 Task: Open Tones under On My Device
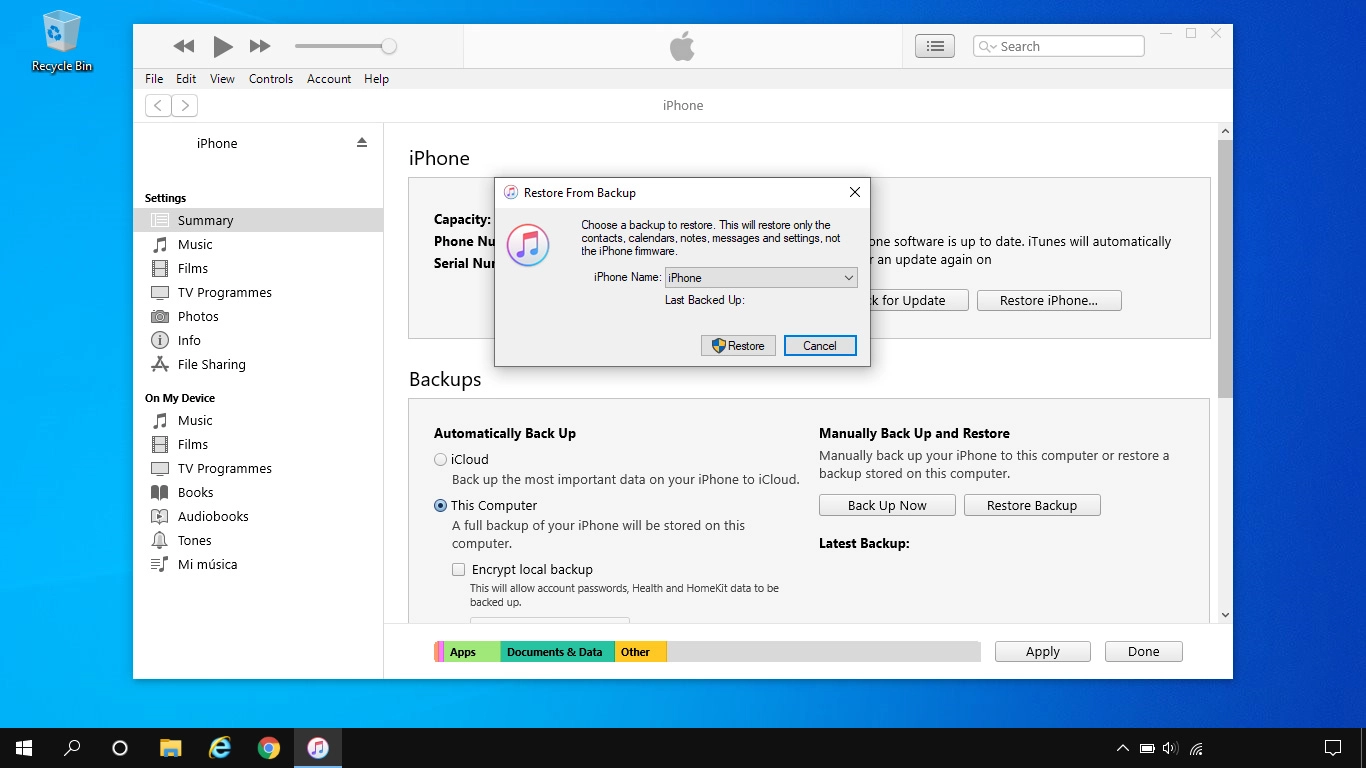[x=194, y=540]
